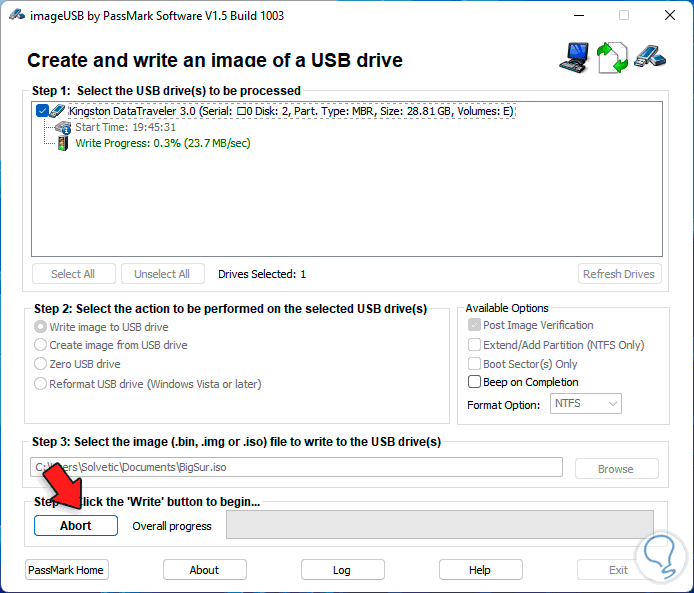Close the imageUSB window

point(670,15)
